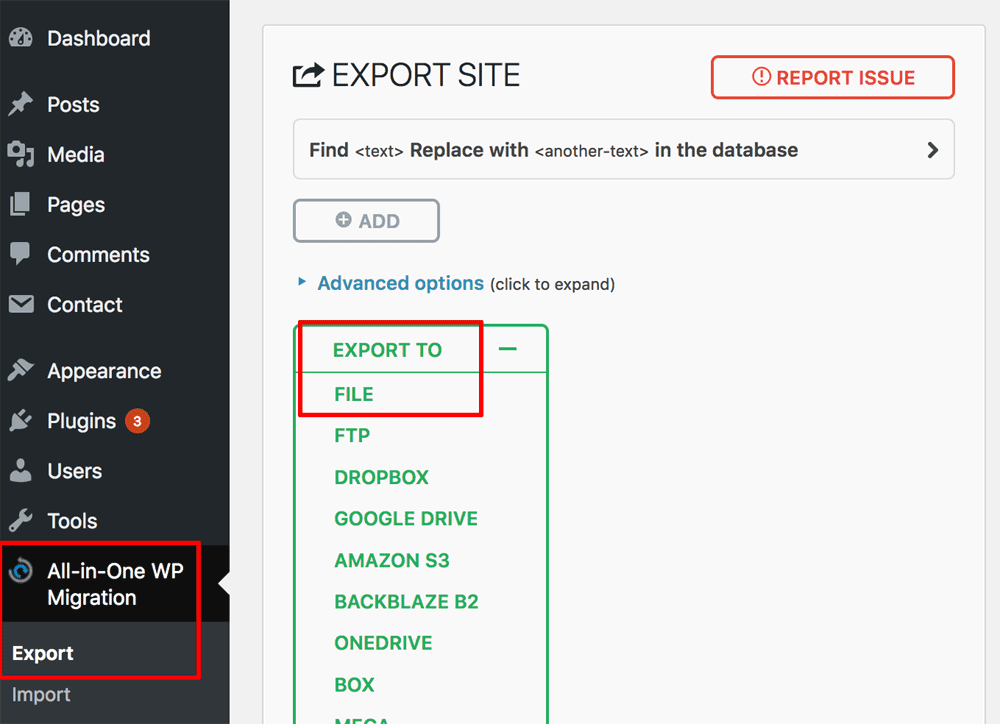This screenshot has width=1000, height=724.
Task: Click the Dashboard gauge icon
Action: [20, 38]
